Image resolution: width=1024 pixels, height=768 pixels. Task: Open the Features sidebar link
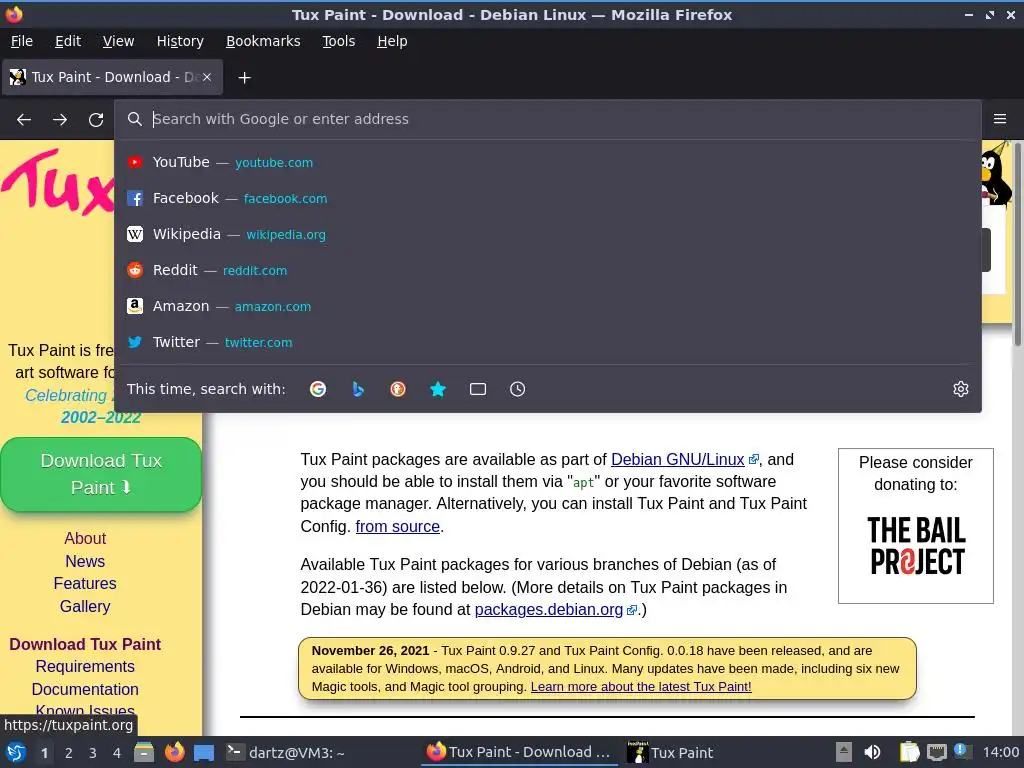85,583
